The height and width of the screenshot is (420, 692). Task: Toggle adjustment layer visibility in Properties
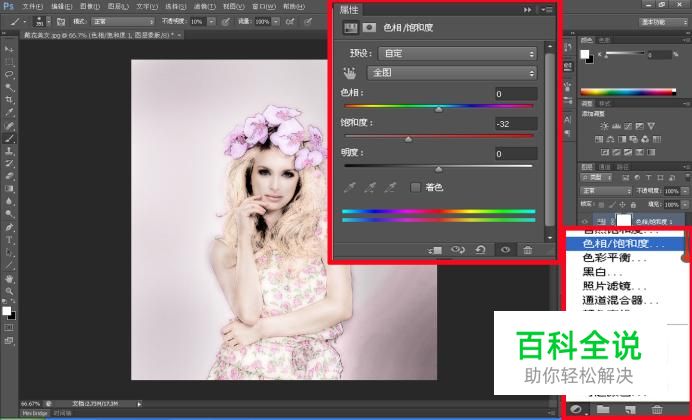click(x=505, y=250)
